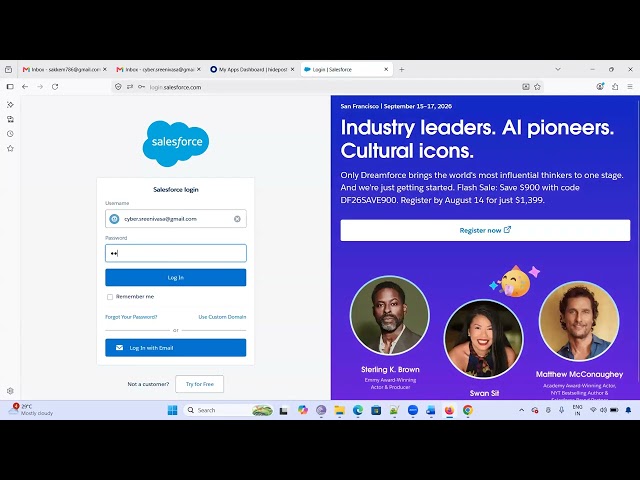Switch to My Apps Dashboard tab
640x480 pixels.
249,70
